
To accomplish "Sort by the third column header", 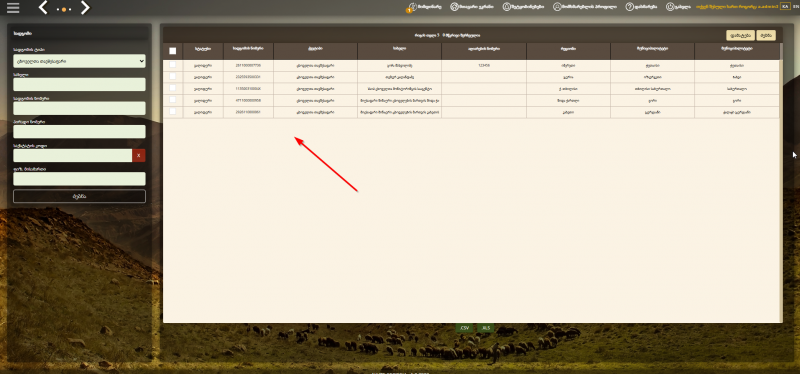I will click(x=315, y=51).
